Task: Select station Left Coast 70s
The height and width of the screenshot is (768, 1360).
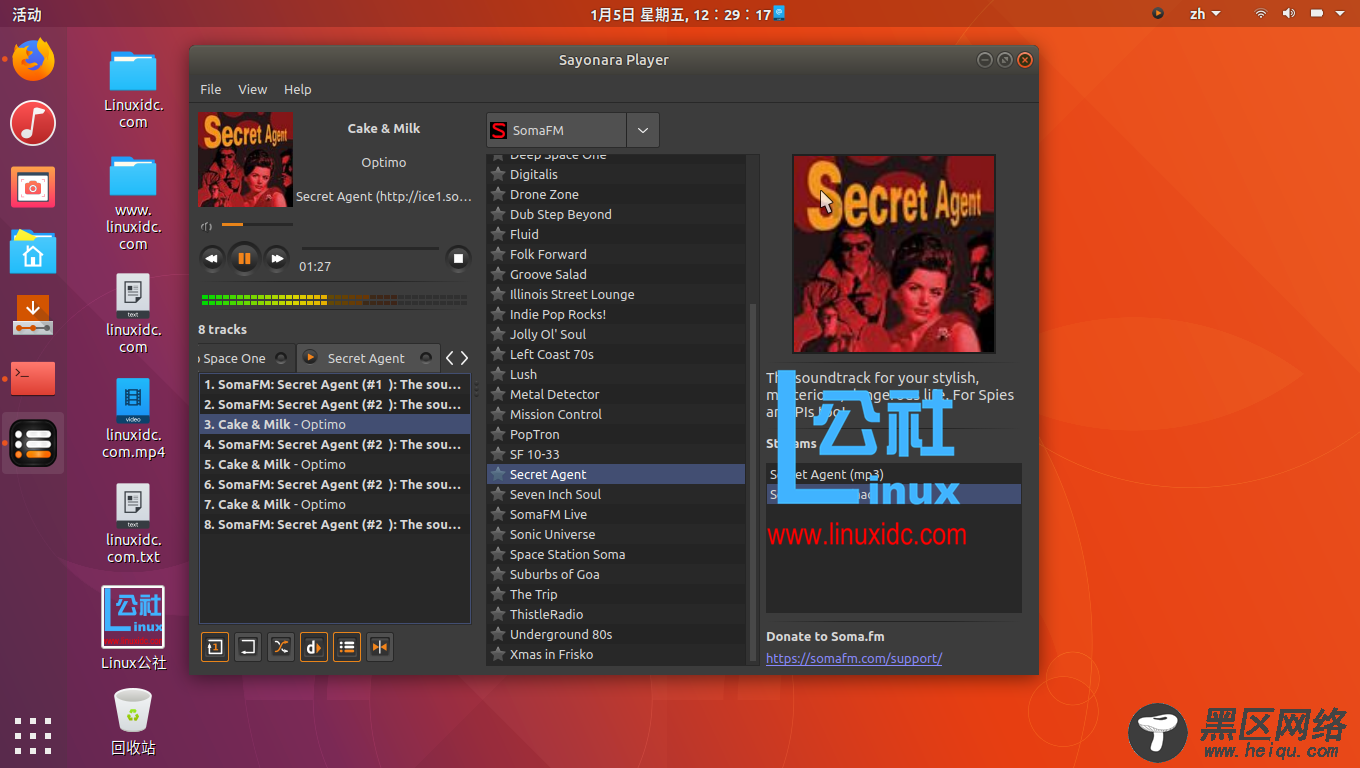Action: [x=616, y=354]
